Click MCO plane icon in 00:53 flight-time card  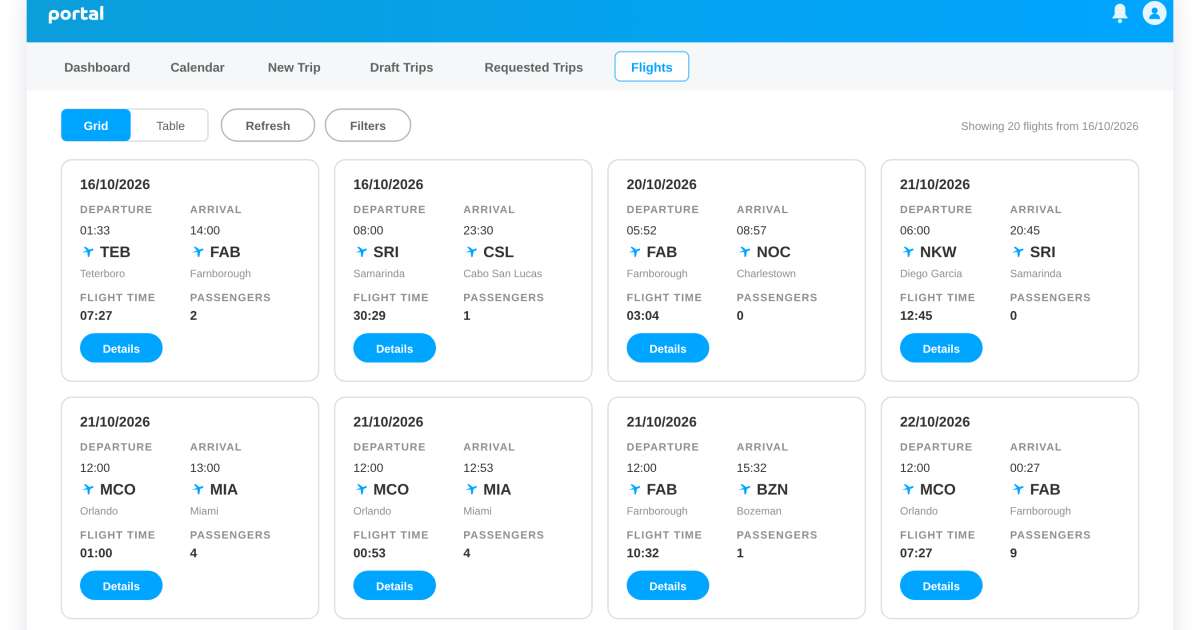(x=361, y=490)
